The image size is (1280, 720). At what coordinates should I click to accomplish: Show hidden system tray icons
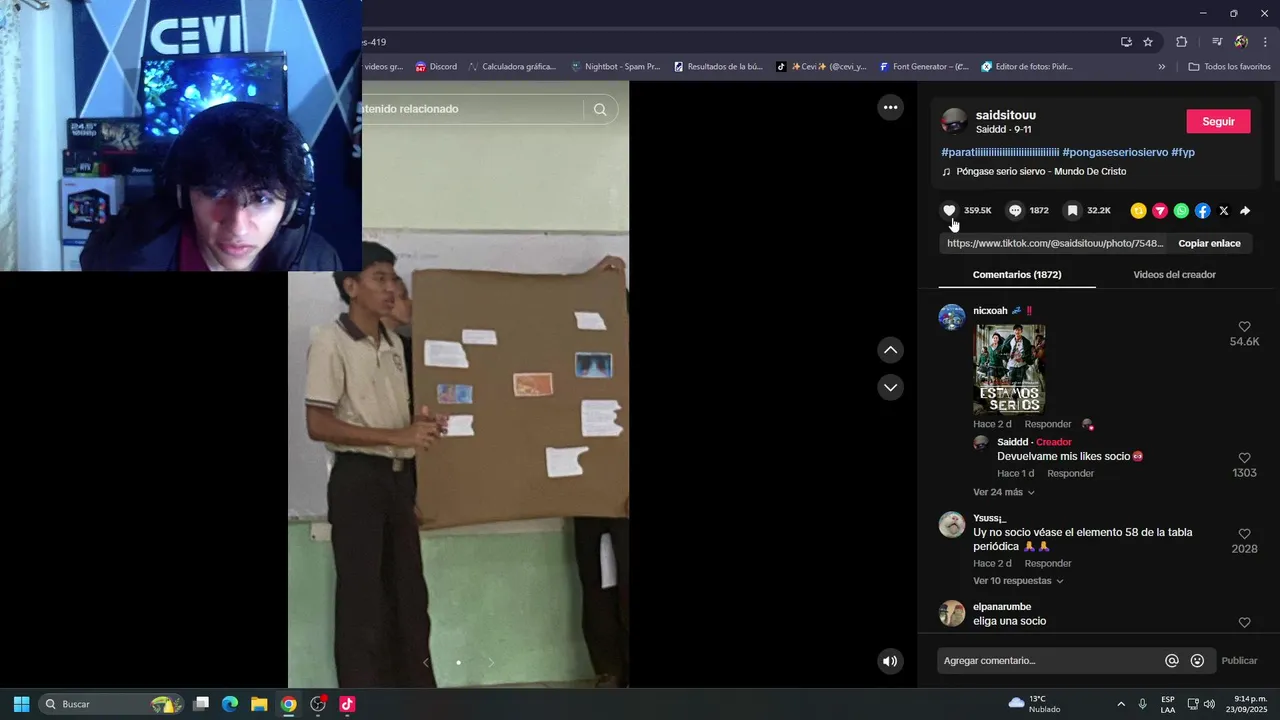[1120, 704]
